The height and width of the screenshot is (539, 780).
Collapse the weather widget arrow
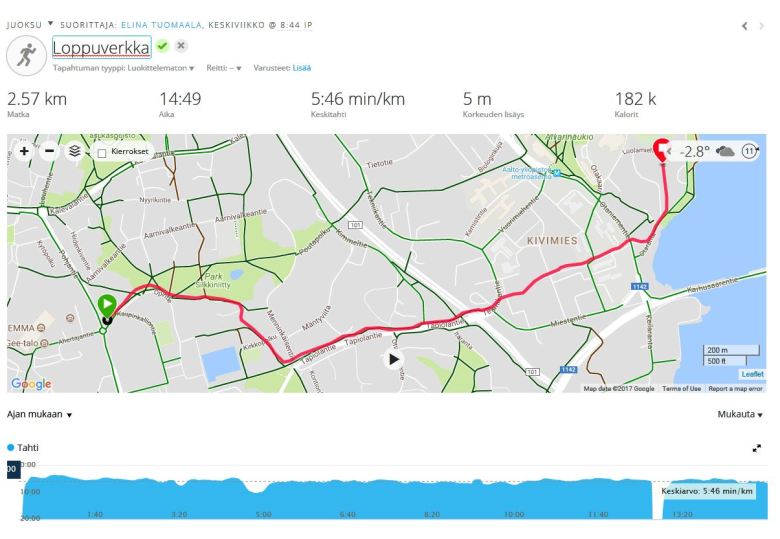point(671,152)
